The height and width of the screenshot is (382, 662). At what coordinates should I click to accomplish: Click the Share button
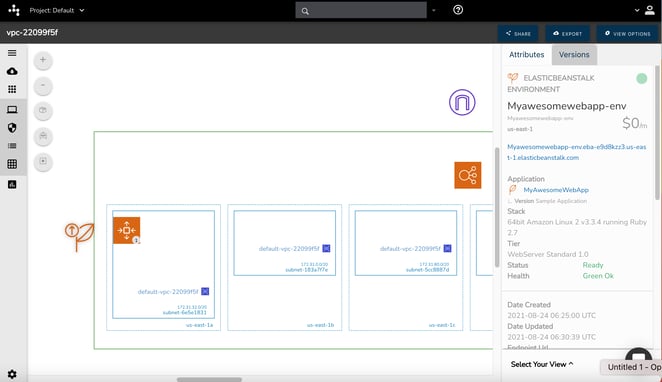[x=518, y=34]
